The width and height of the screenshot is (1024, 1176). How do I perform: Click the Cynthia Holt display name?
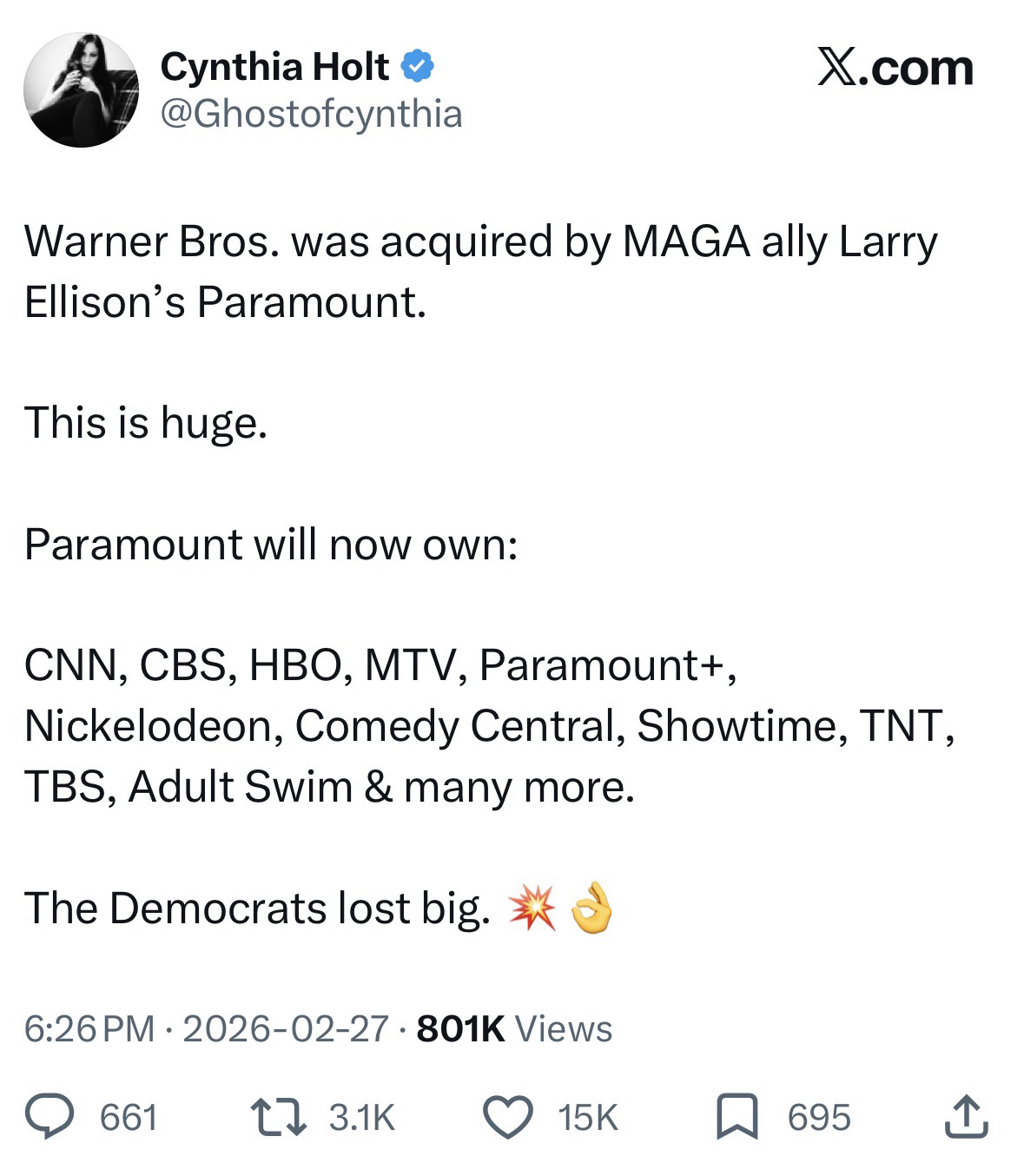274,68
